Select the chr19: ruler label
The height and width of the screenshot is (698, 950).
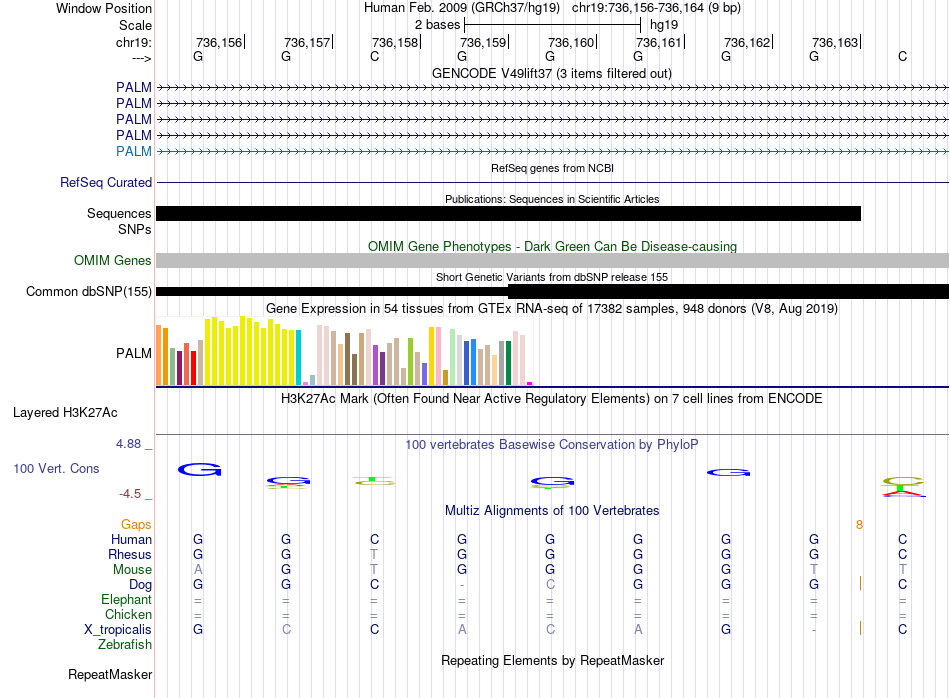pos(134,42)
